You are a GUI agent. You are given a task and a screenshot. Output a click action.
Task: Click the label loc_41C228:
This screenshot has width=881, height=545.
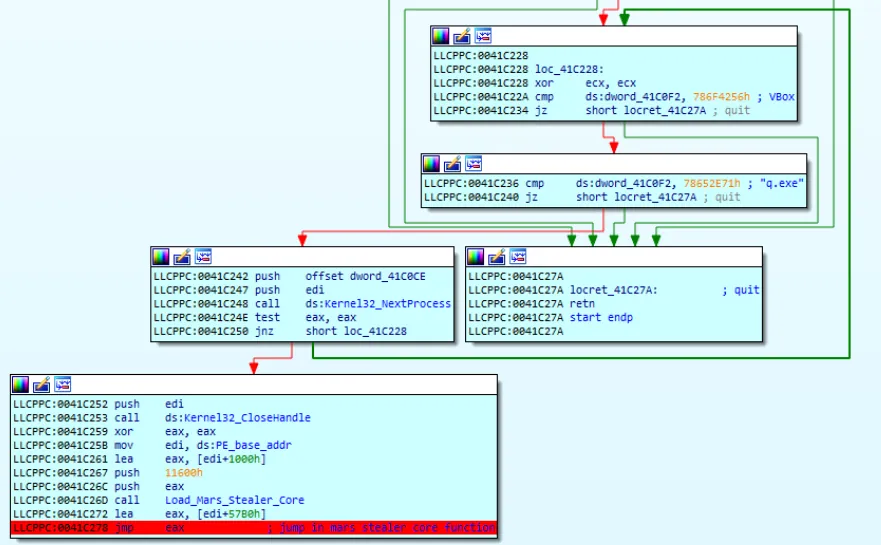(x=569, y=69)
